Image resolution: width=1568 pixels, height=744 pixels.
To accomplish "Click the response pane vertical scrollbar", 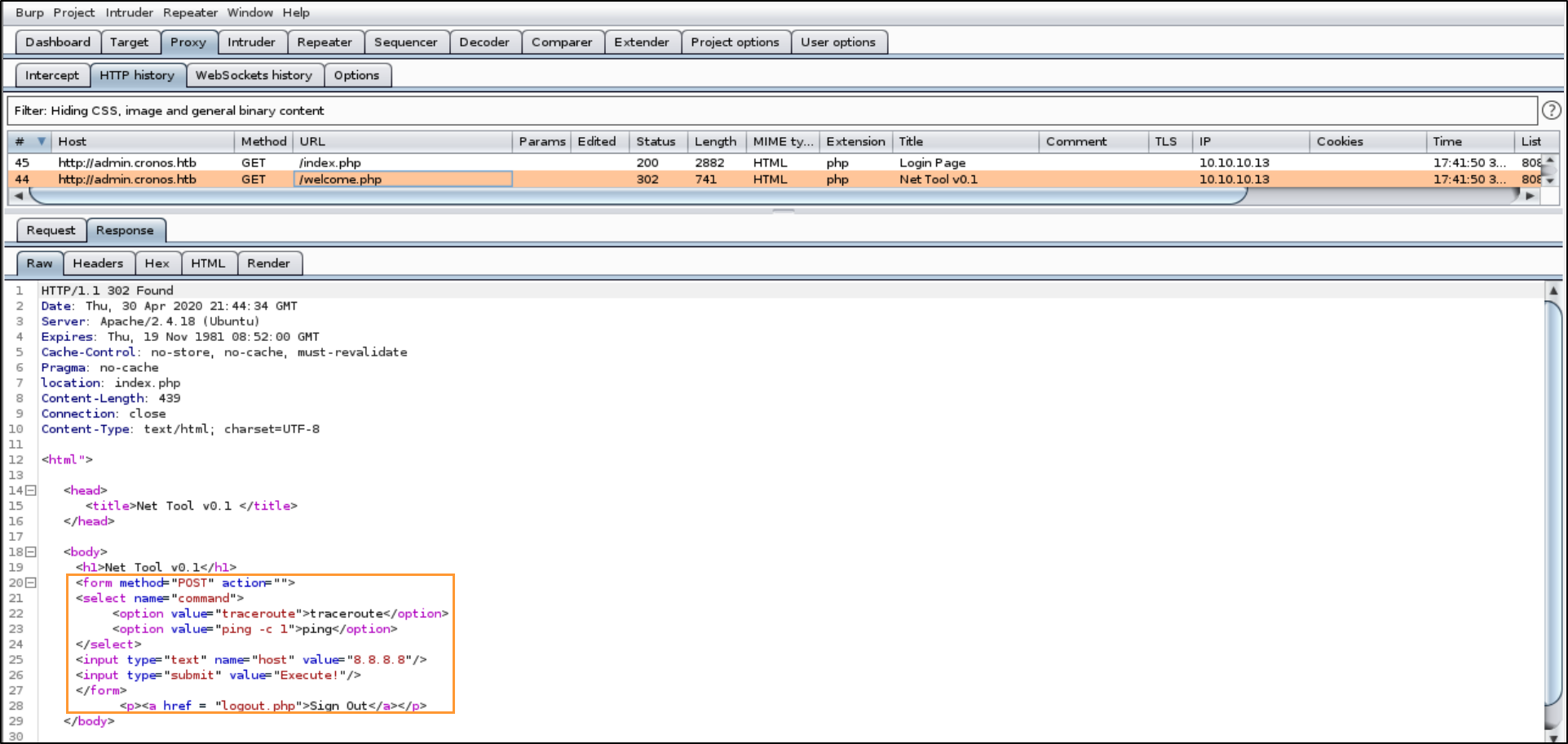I will 1553,504.
